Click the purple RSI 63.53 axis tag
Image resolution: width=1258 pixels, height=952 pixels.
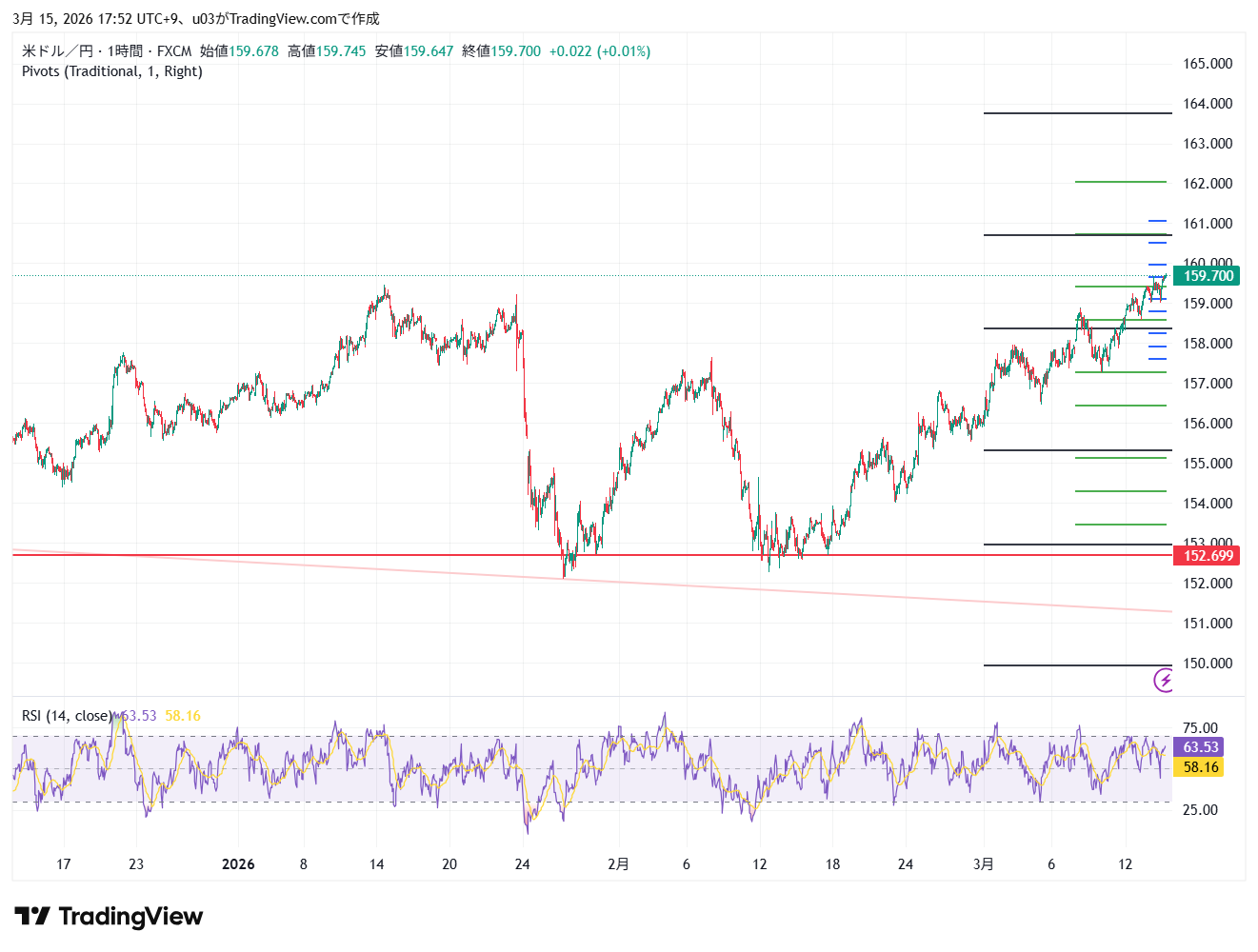click(1200, 747)
